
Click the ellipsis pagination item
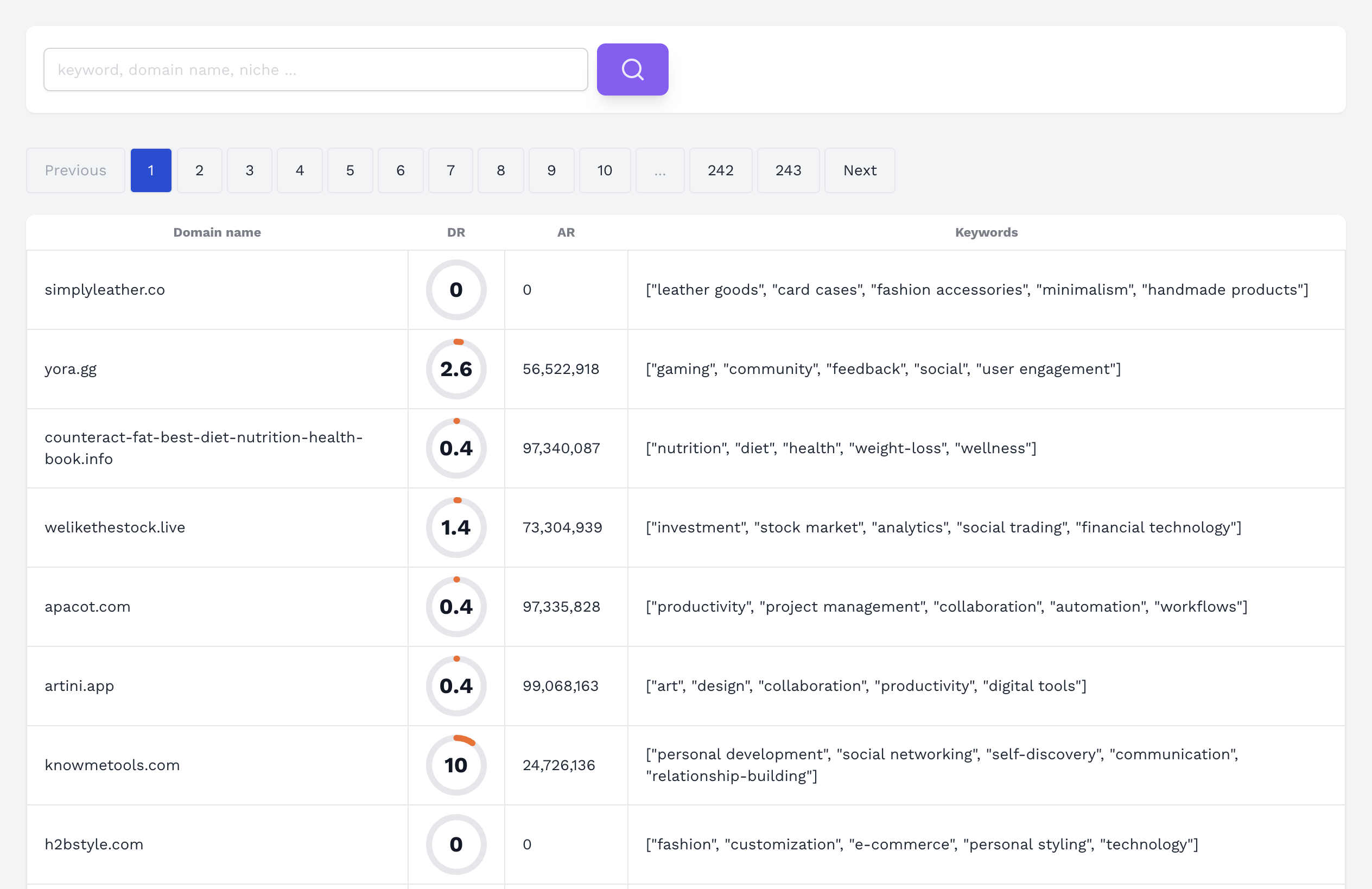(x=660, y=170)
